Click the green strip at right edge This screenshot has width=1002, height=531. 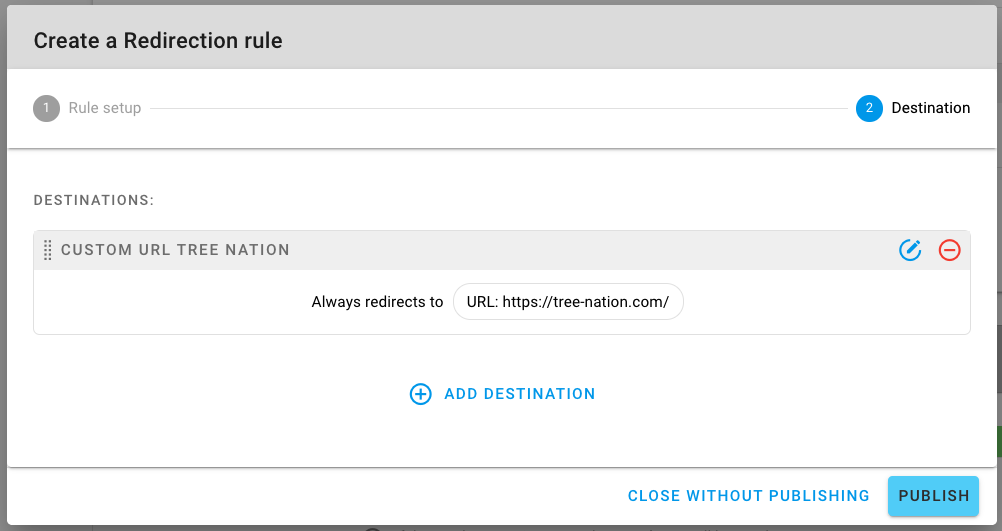tap(999, 442)
